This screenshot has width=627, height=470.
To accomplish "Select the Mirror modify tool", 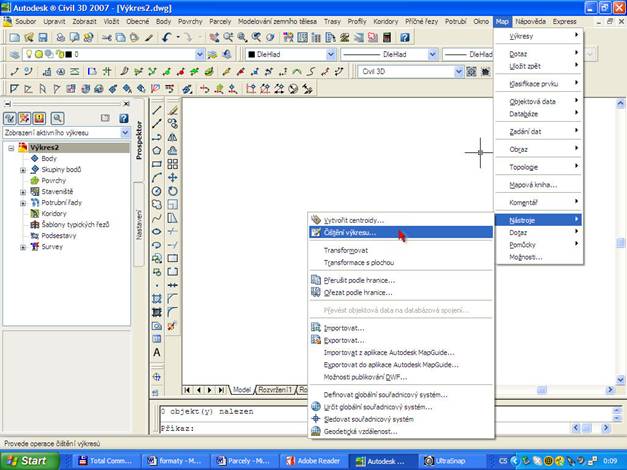I will 173,137.
